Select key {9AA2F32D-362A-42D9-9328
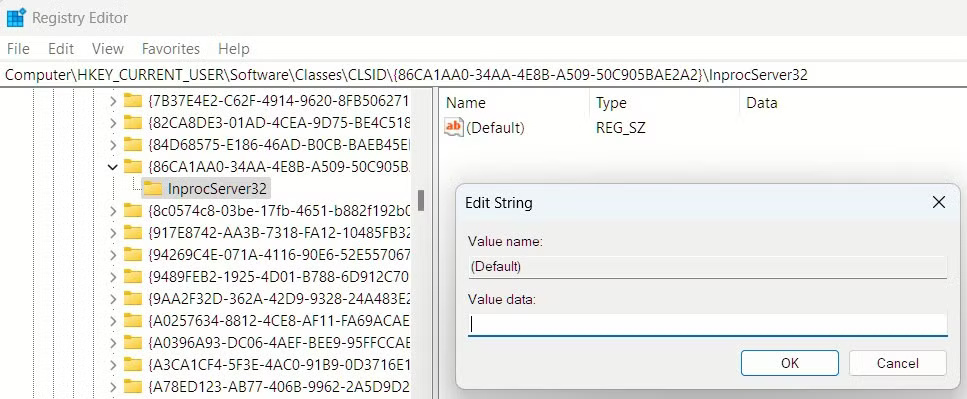 279,298
